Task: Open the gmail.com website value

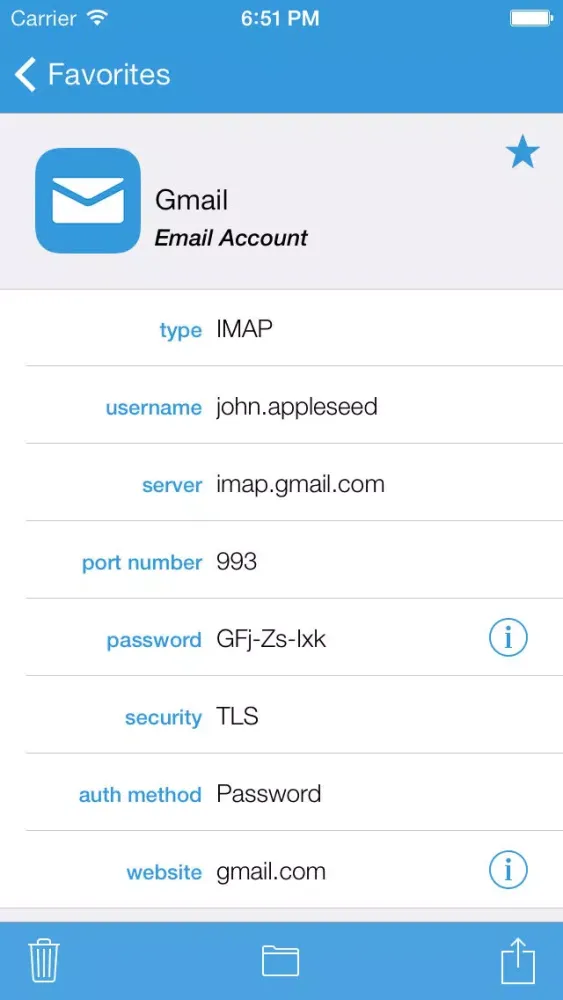Action: pyautogui.click(x=271, y=872)
